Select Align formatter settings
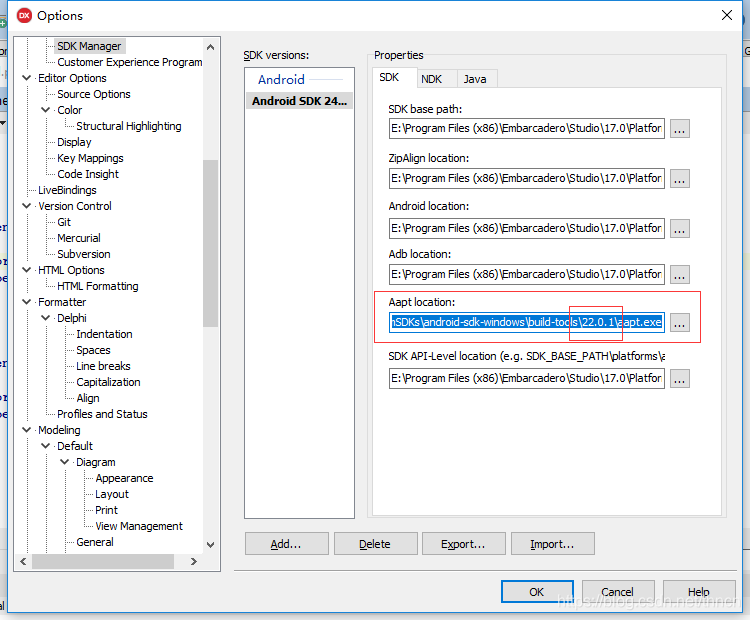 click(x=88, y=398)
